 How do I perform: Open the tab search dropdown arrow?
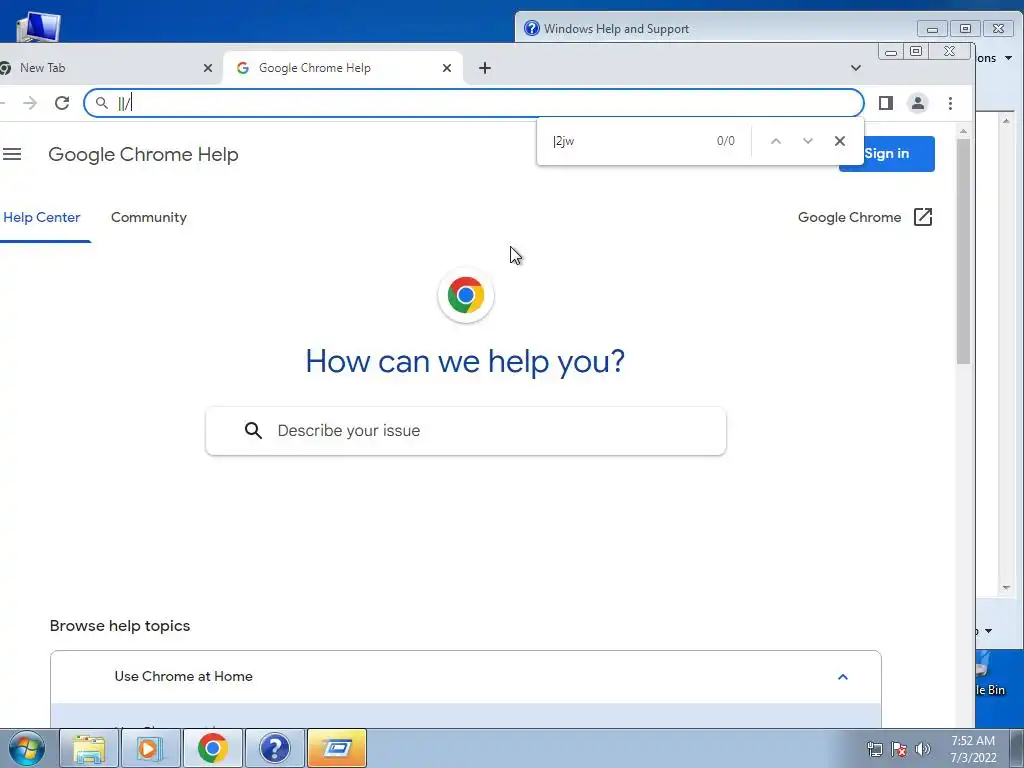point(856,68)
